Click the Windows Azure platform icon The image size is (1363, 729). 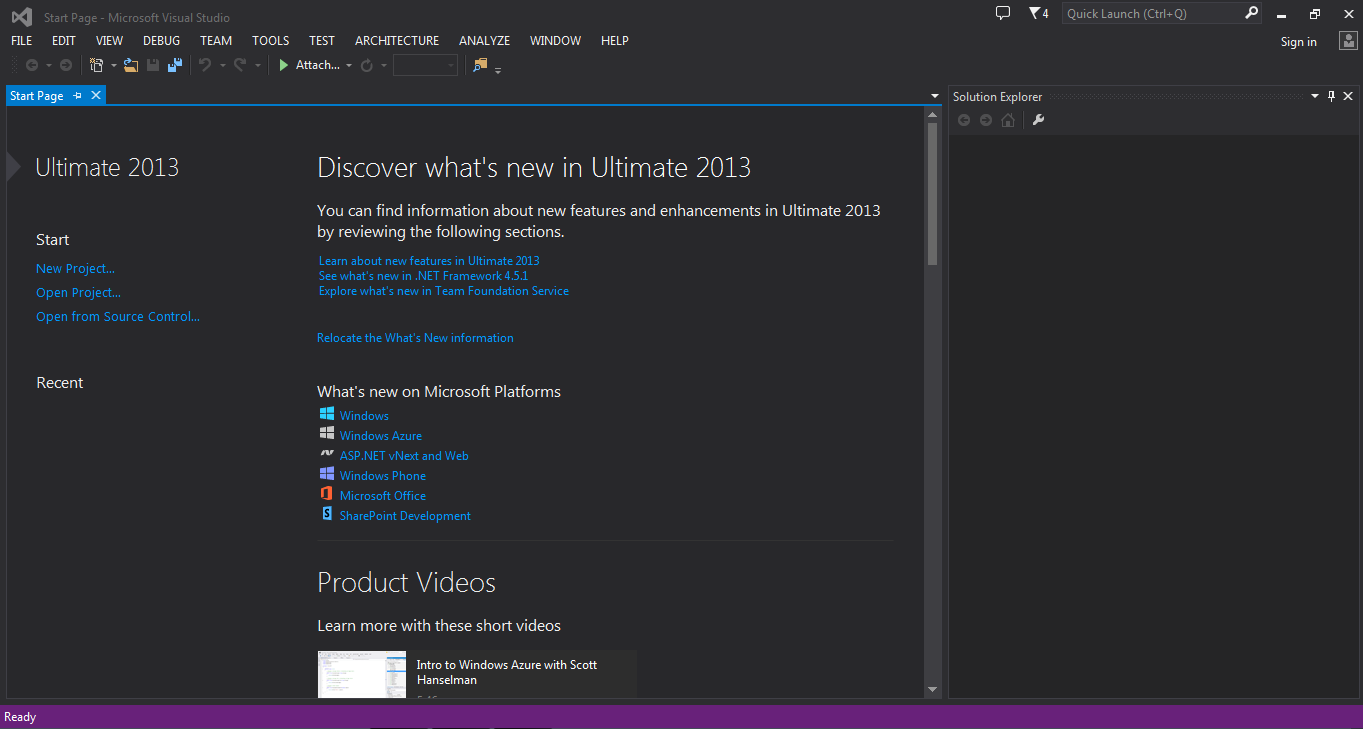tap(326, 434)
